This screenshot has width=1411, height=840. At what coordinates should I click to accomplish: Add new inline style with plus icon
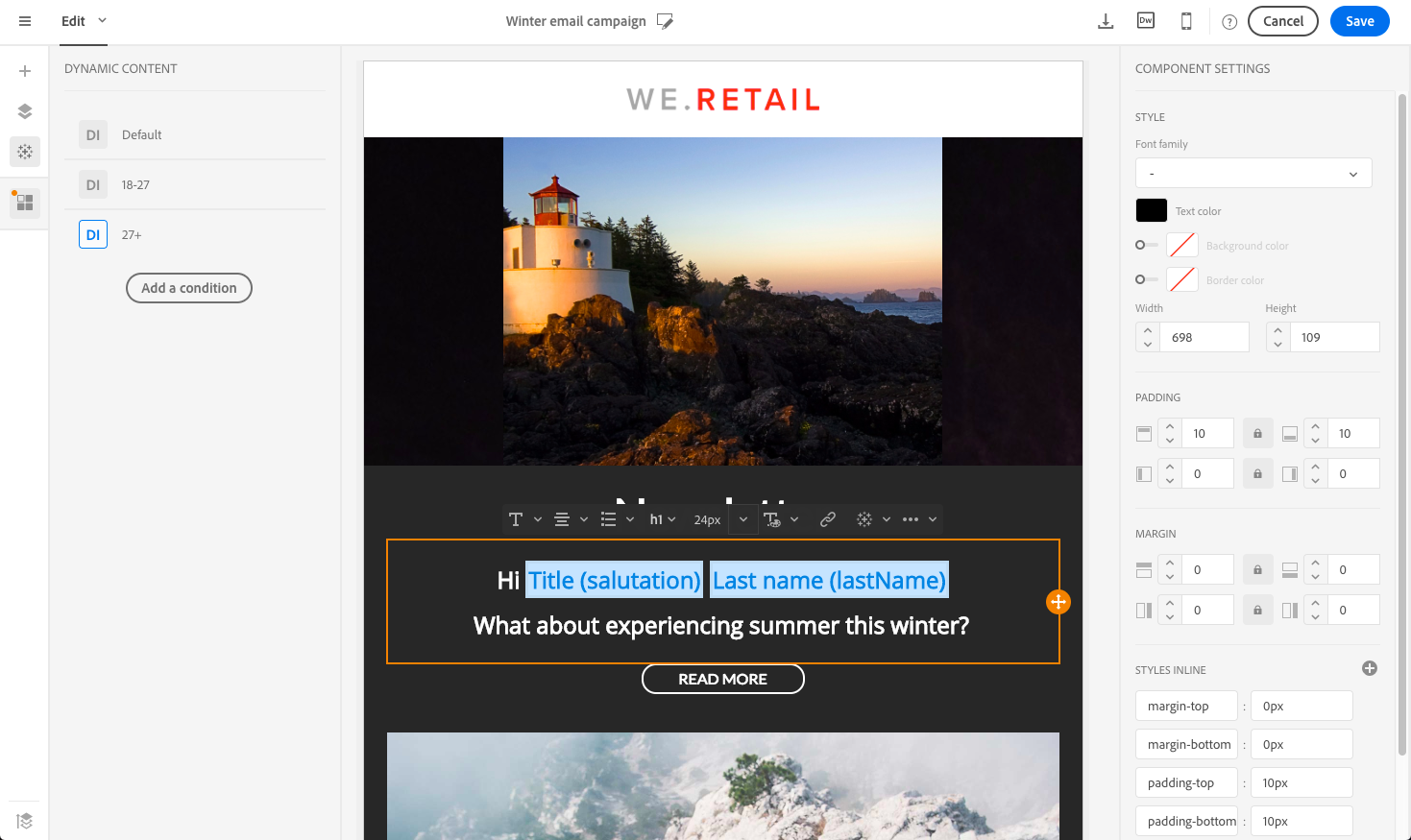[x=1370, y=668]
